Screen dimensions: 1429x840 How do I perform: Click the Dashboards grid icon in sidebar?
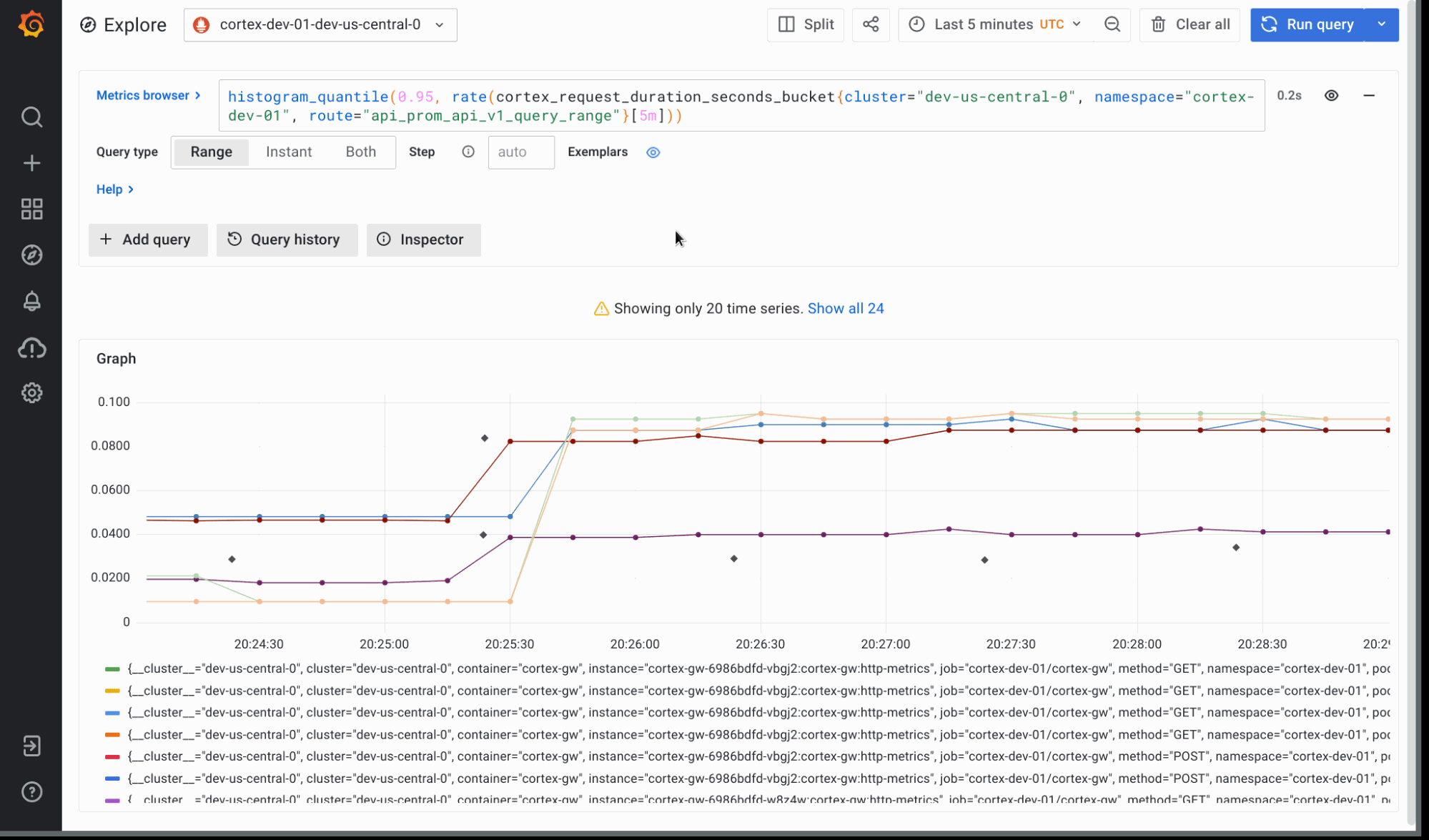pyautogui.click(x=31, y=209)
